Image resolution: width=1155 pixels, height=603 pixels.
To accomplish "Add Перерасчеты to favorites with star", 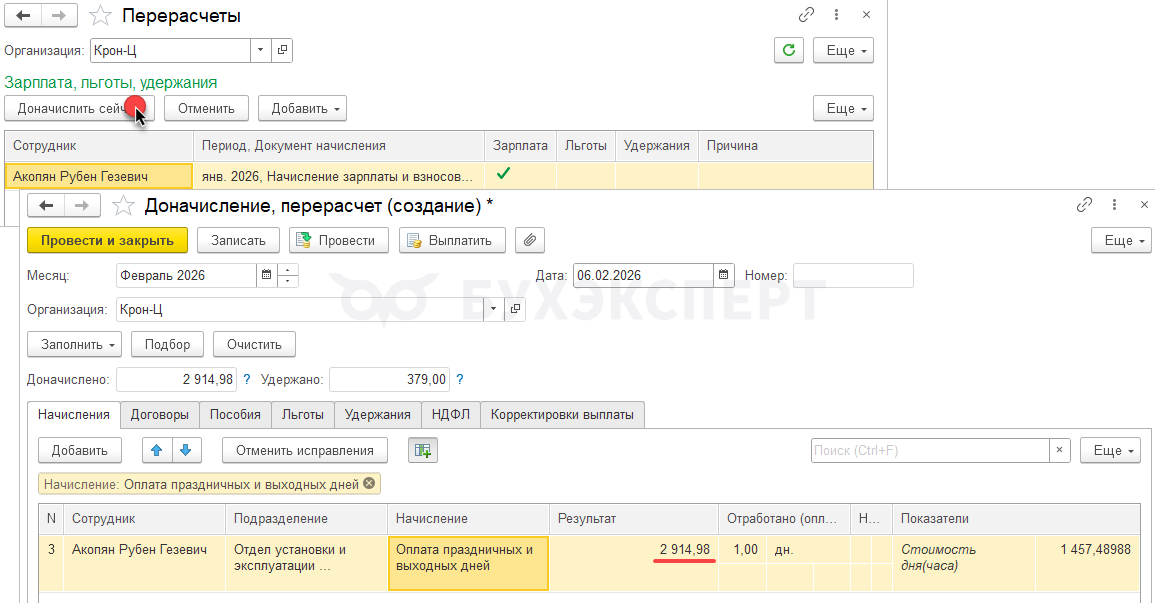I will point(100,15).
